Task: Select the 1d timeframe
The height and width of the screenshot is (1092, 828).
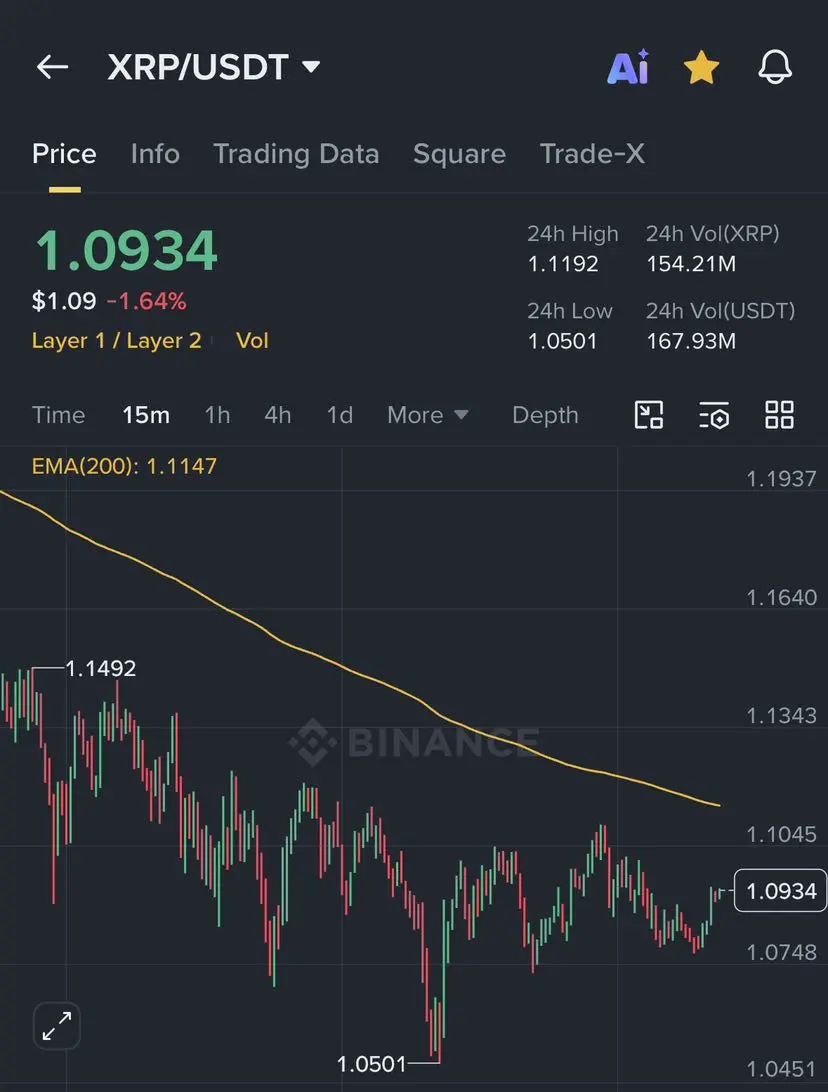Action: (x=340, y=415)
